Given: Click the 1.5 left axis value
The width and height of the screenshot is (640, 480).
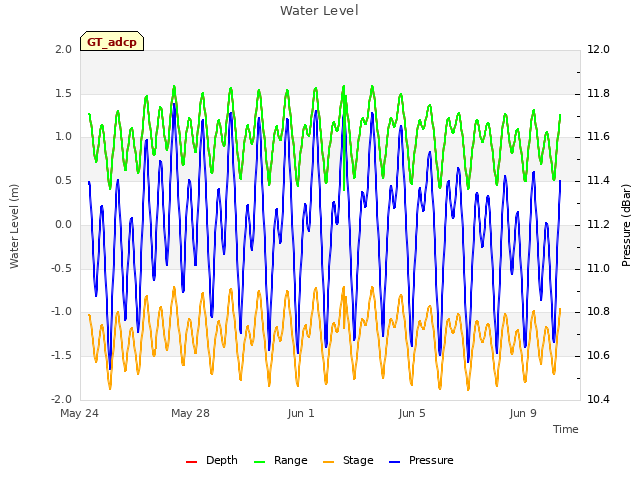Looking at the screenshot, I should pyautogui.click(x=63, y=93).
